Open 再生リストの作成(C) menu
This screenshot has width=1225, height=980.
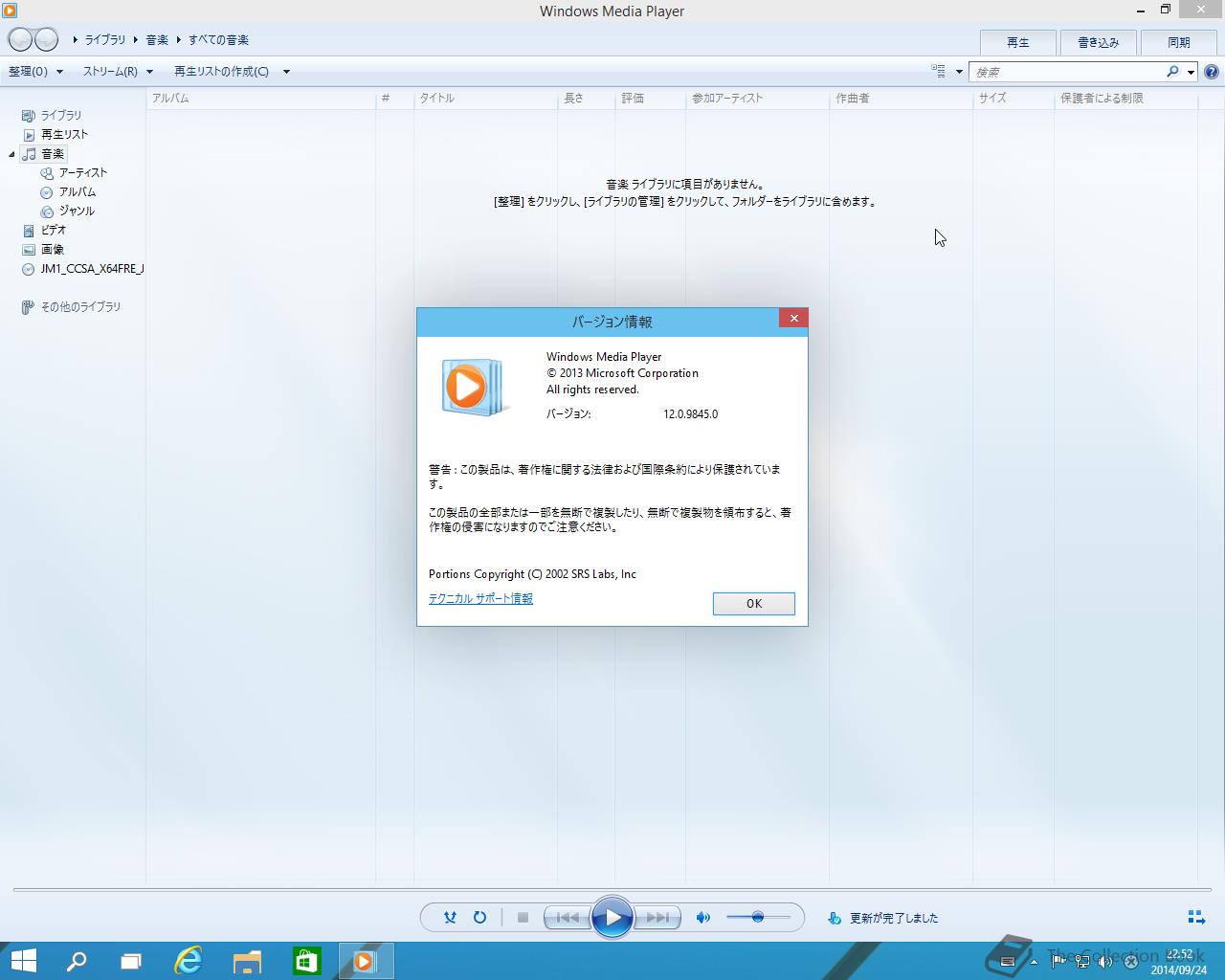click(221, 72)
